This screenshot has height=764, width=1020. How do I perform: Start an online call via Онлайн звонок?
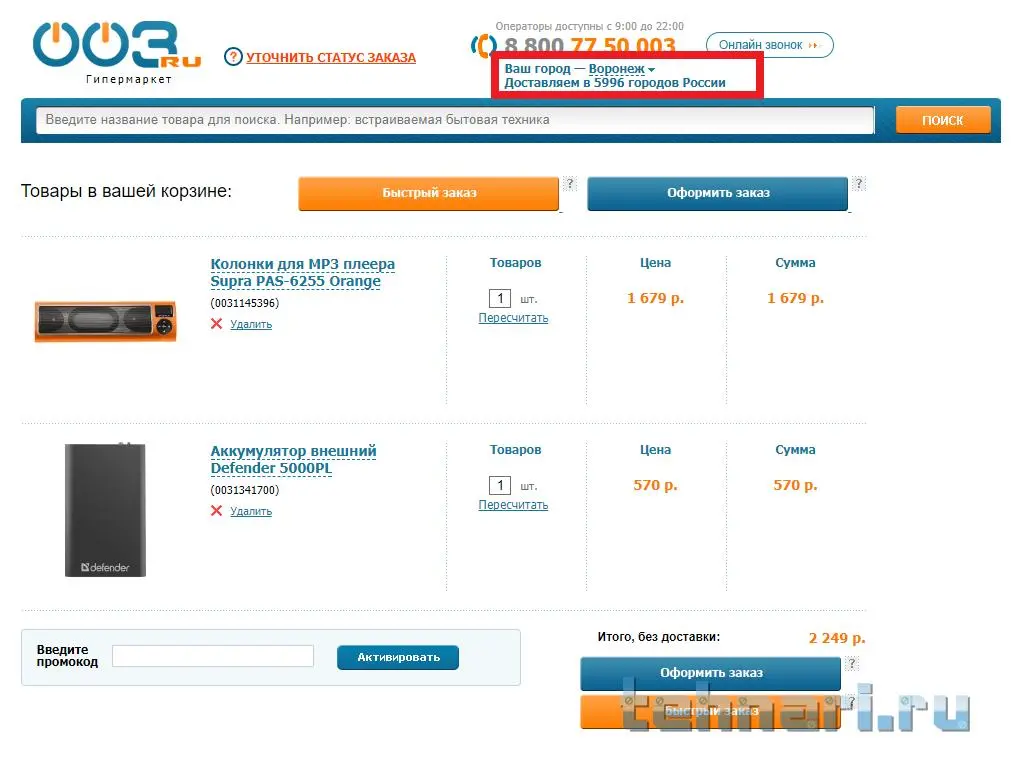pos(769,45)
